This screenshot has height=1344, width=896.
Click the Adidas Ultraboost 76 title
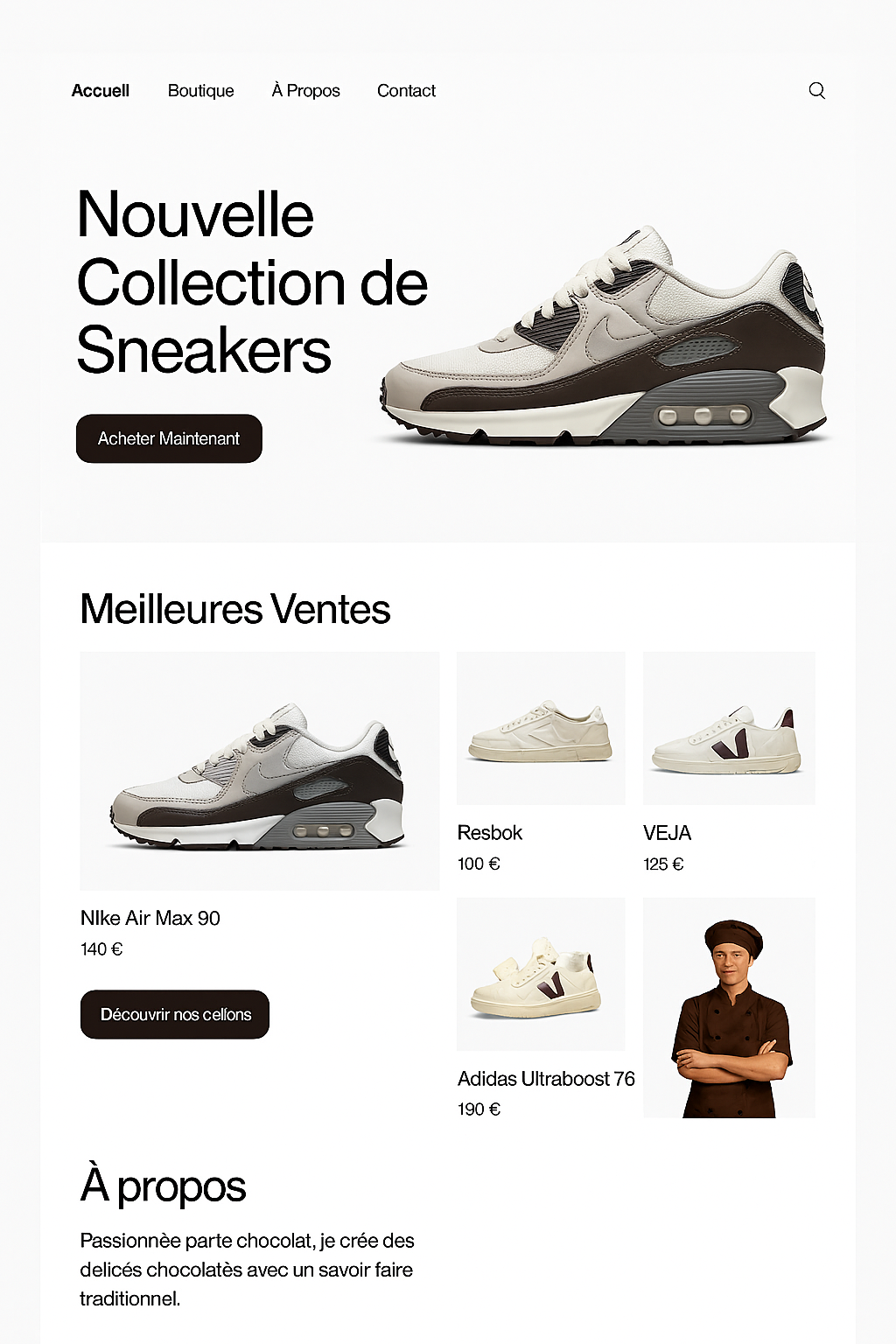pos(546,1079)
